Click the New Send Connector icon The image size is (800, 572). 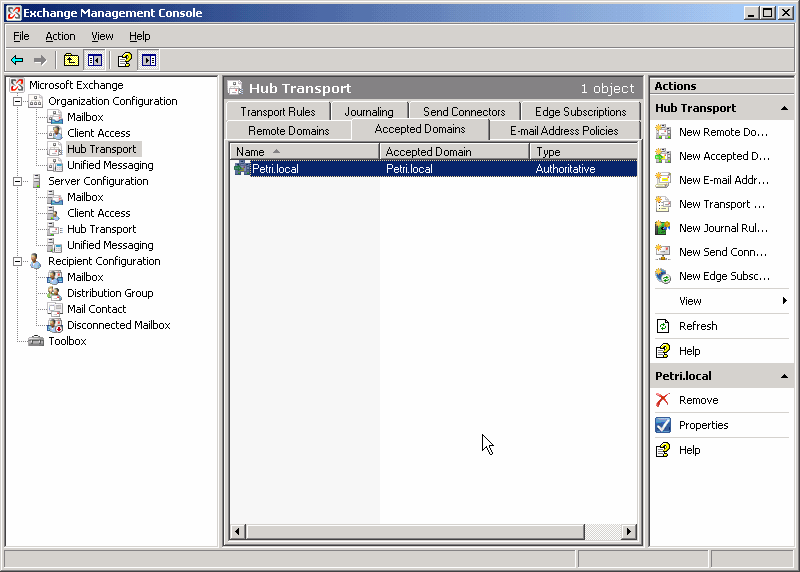click(x=663, y=252)
